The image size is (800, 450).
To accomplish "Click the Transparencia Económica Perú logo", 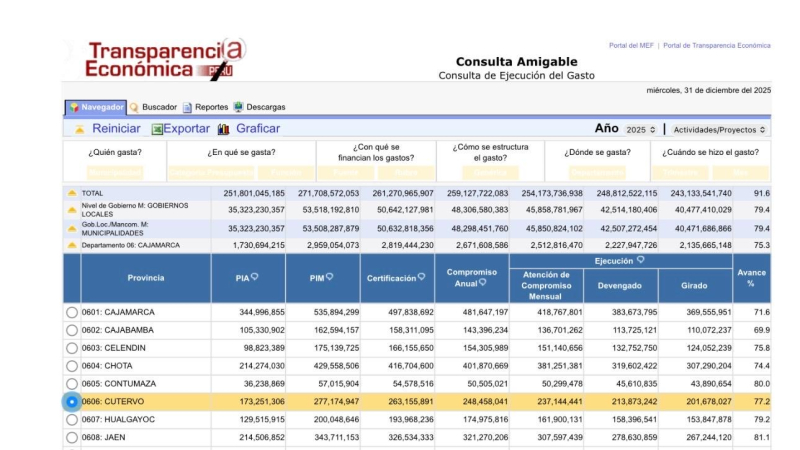I will (x=163, y=60).
